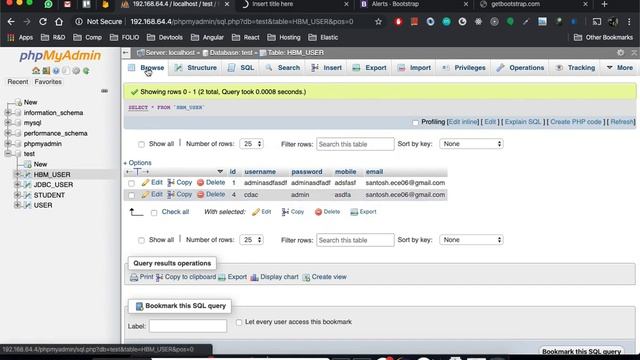Open Other Bookmarks folder
The image size is (640, 360).
[x=603, y=38]
